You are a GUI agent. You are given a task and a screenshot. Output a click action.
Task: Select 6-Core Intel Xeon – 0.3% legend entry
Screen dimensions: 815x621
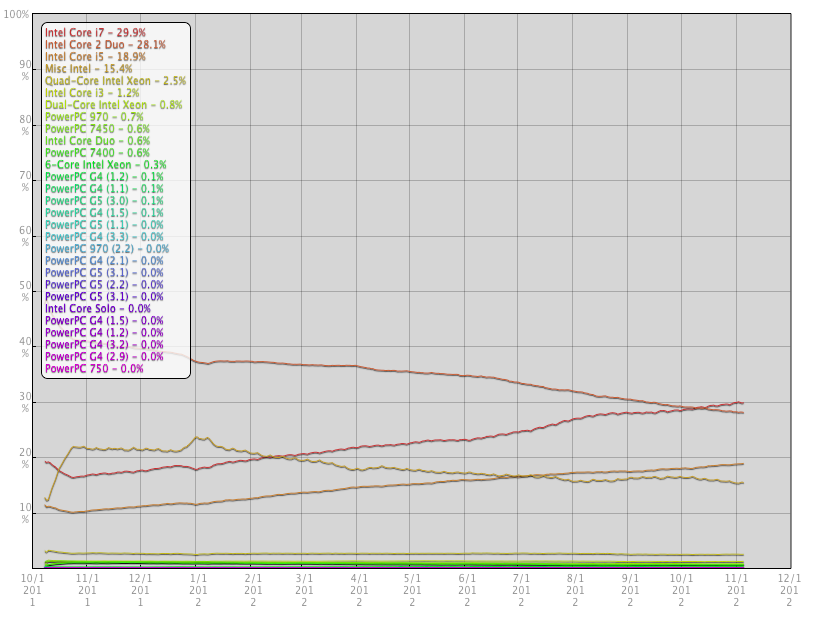click(x=106, y=164)
